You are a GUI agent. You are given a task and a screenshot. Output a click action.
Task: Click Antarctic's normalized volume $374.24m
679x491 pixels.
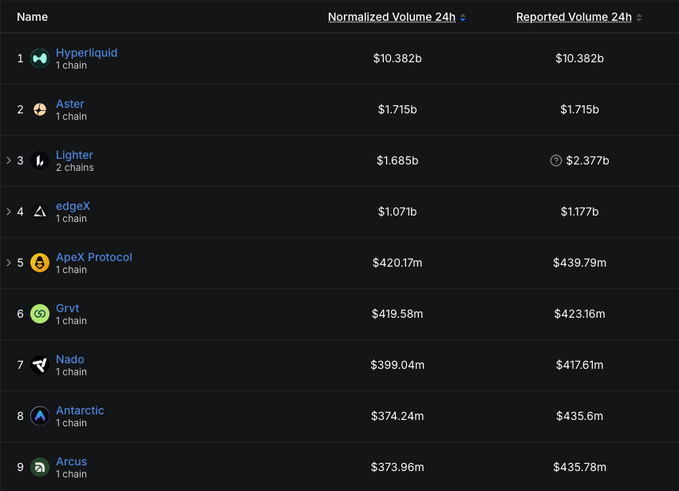397,416
